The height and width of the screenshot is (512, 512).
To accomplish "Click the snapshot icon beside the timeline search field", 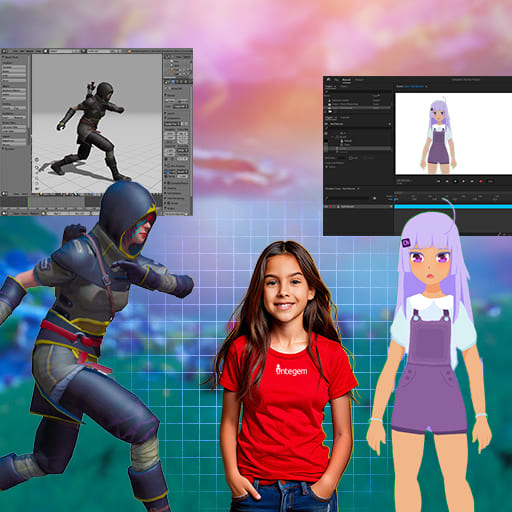I will pyautogui.click(x=375, y=198).
